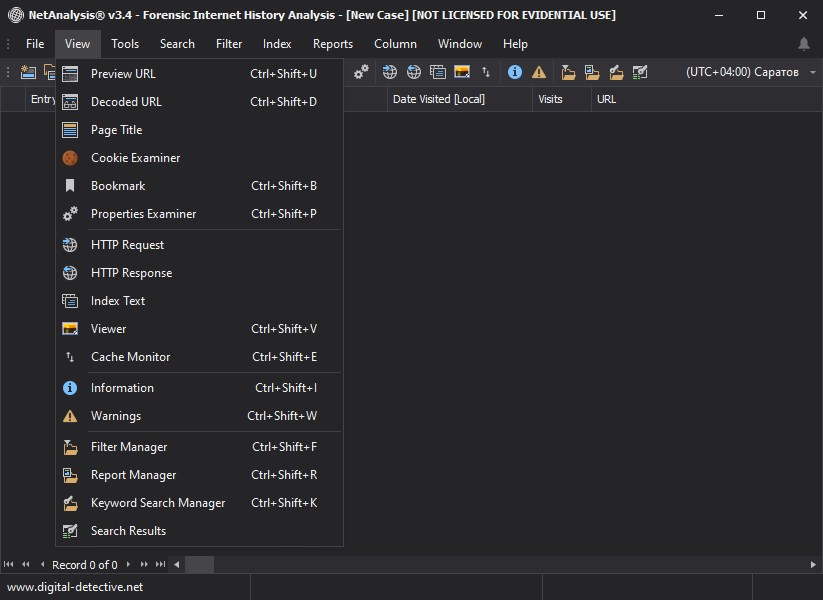Open the Help menu
The width and height of the screenshot is (823, 600).
pos(515,44)
